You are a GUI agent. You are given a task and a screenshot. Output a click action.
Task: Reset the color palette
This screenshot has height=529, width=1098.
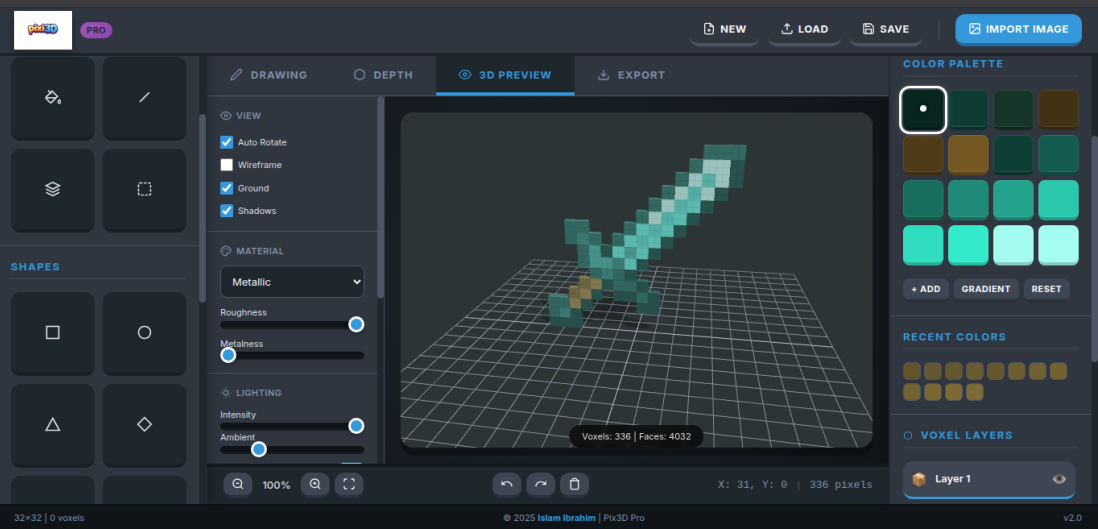(x=1047, y=289)
